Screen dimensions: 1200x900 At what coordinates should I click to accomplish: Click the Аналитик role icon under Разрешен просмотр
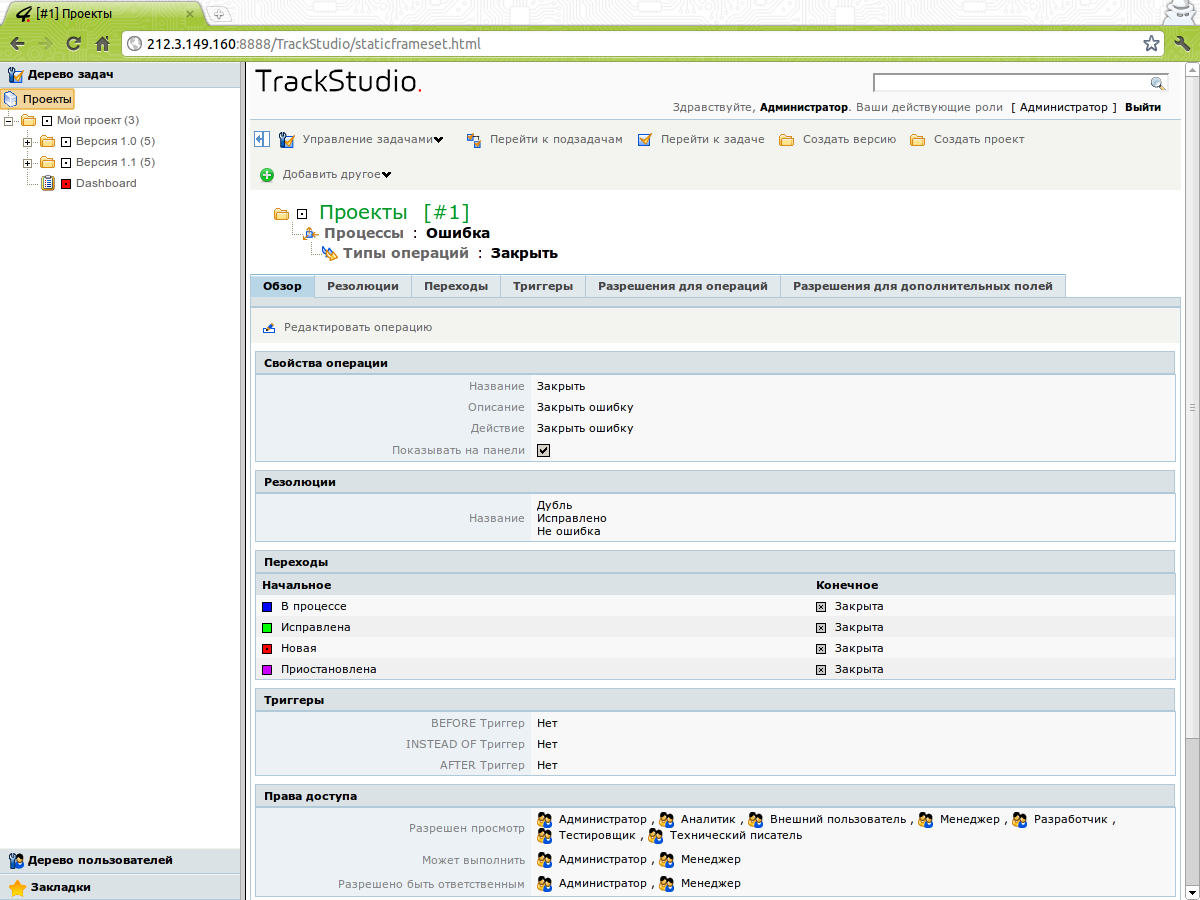[x=667, y=820]
